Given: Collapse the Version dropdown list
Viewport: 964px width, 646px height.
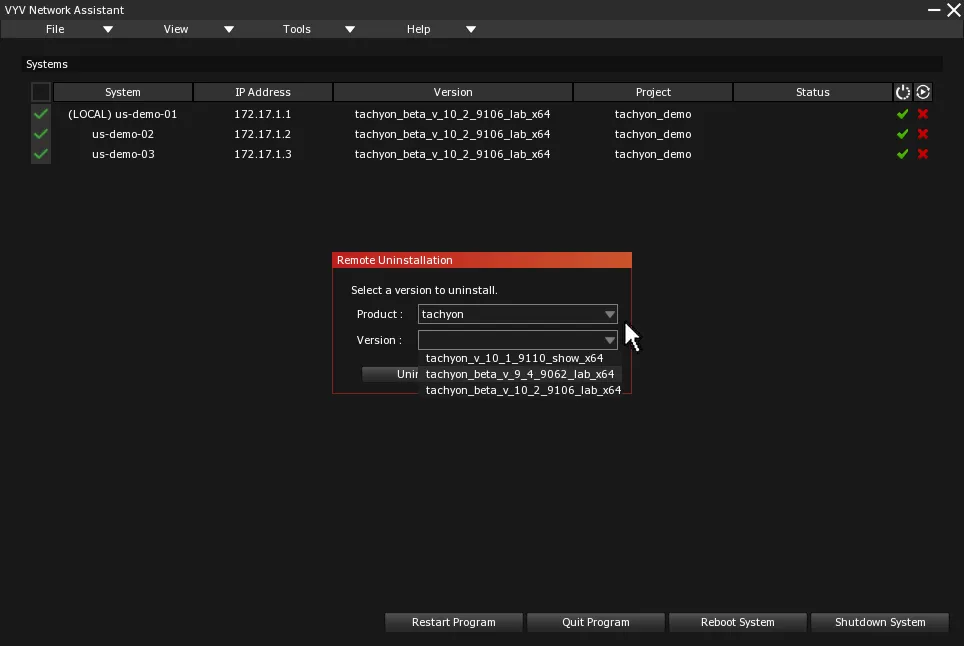Looking at the screenshot, I should click(x=518, y=340).
